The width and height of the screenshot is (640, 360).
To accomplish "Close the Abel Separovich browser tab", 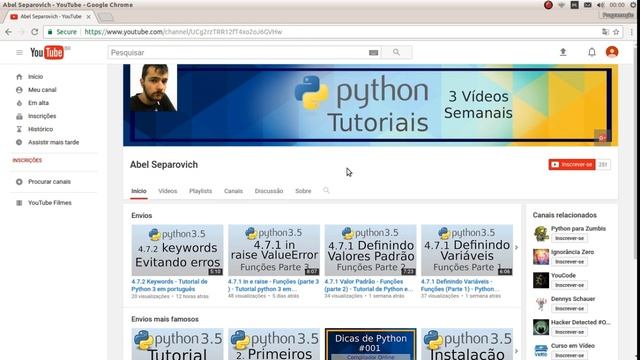I will click(x=89, y=17).
